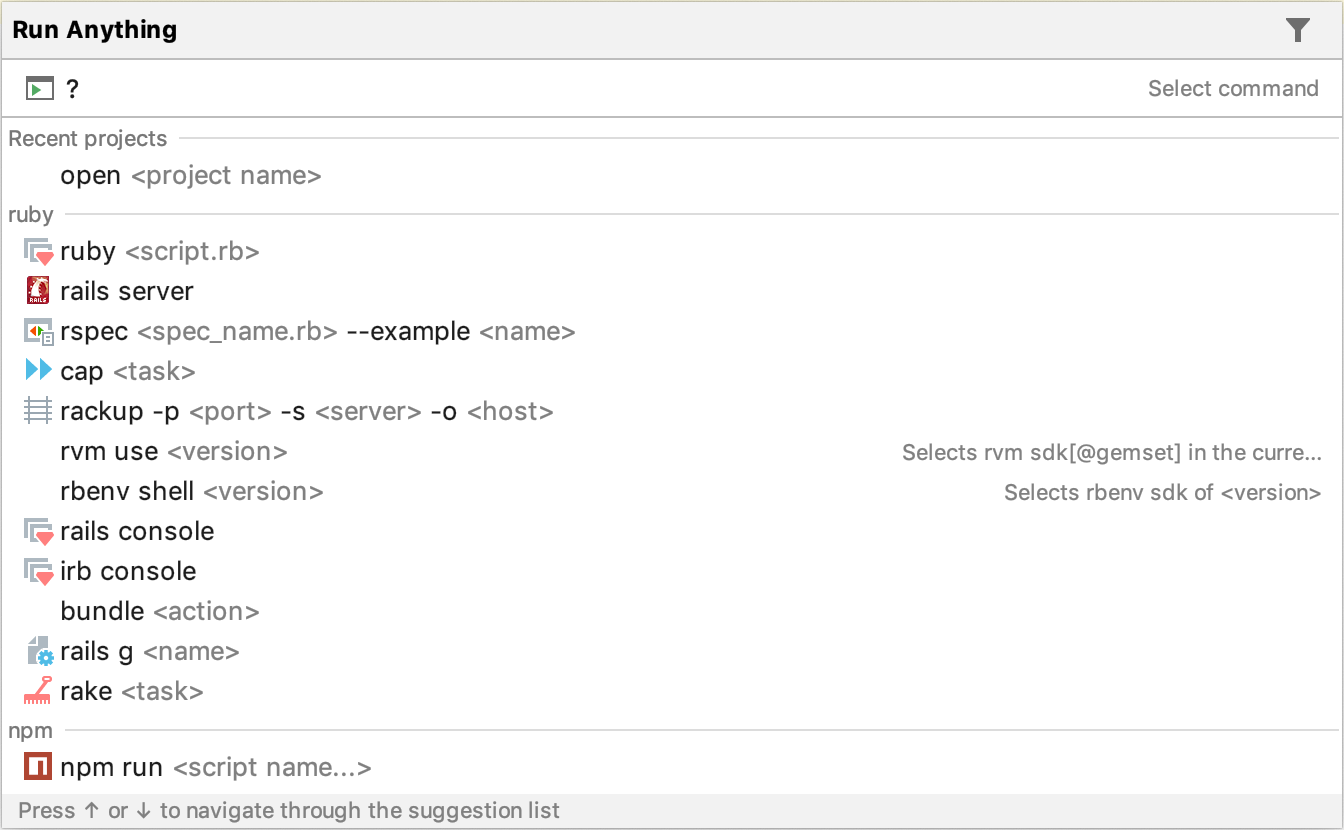The width and height of the screenshot is (1344, 830).
Task: Click the navigation hint in the footer
Action: click(x=289, y=810)
